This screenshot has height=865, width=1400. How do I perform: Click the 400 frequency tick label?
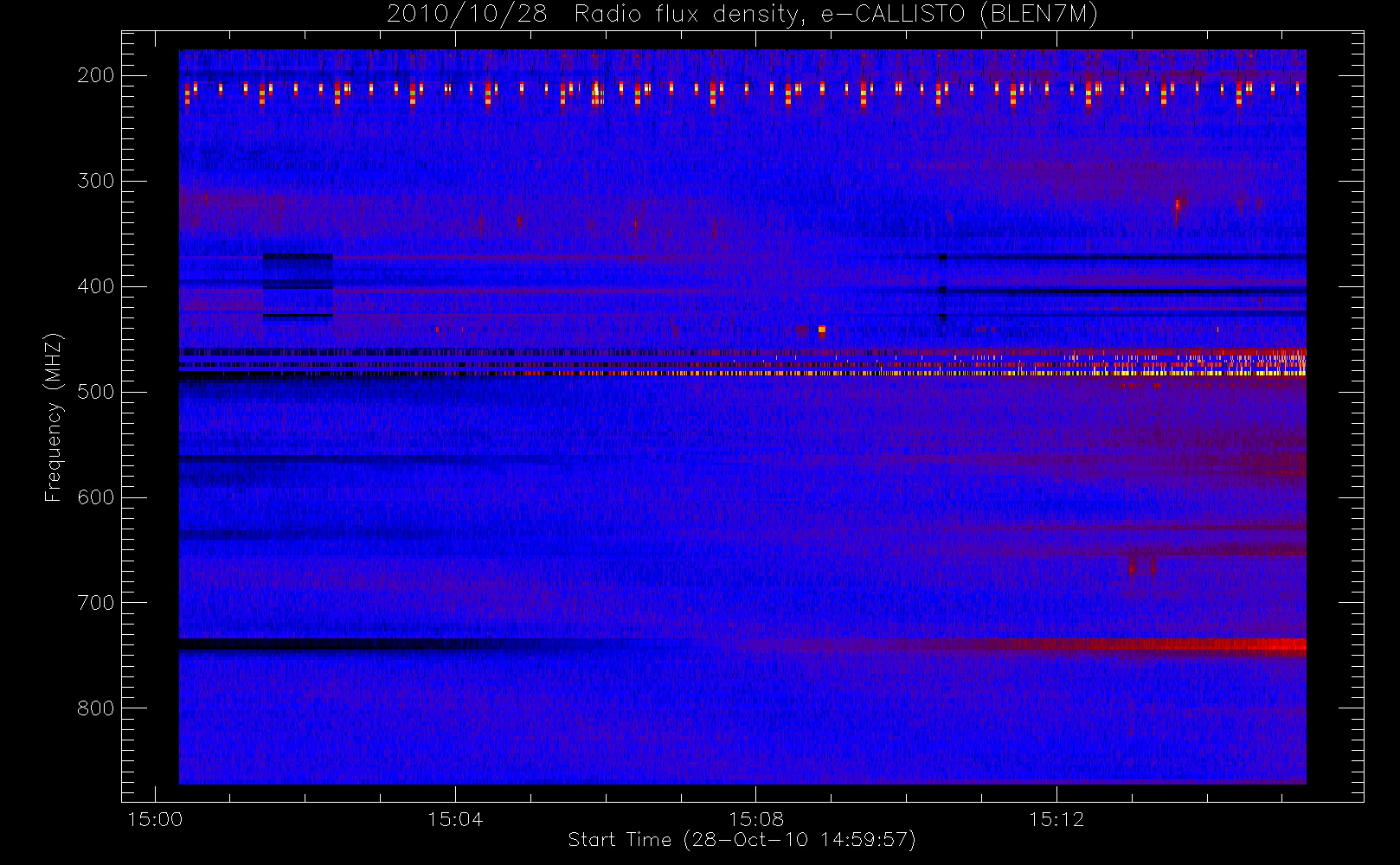tap(96, 286)
